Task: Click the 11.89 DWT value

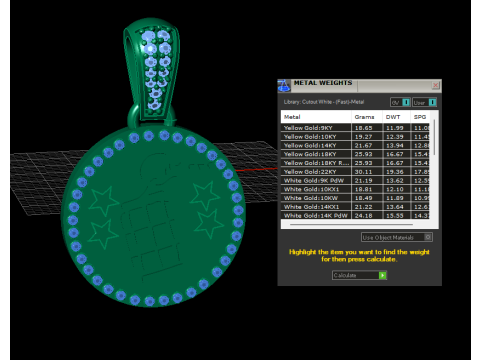Action: [x=395, y=198]
